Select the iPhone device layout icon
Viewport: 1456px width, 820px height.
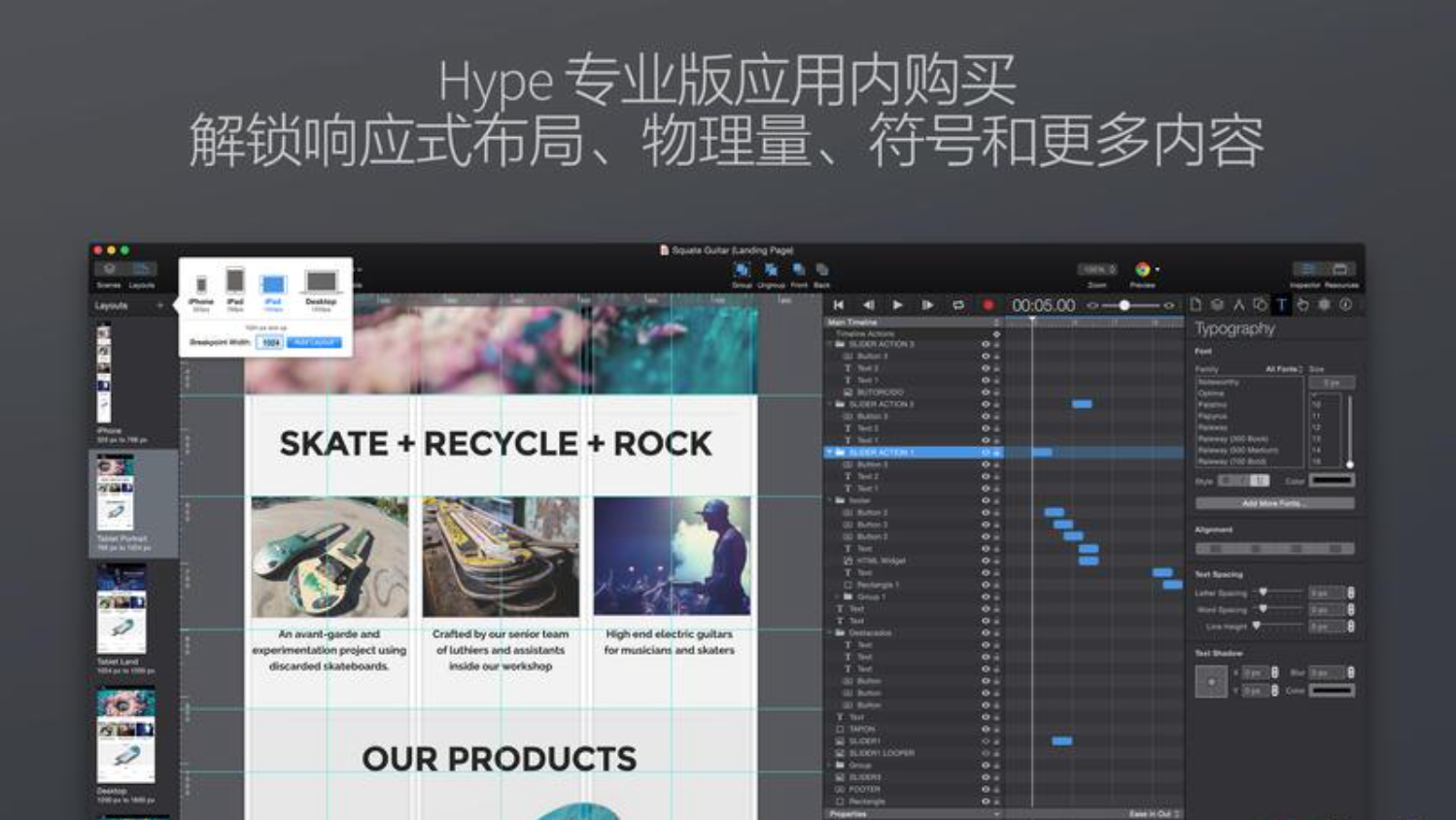(x=201, y=285)
